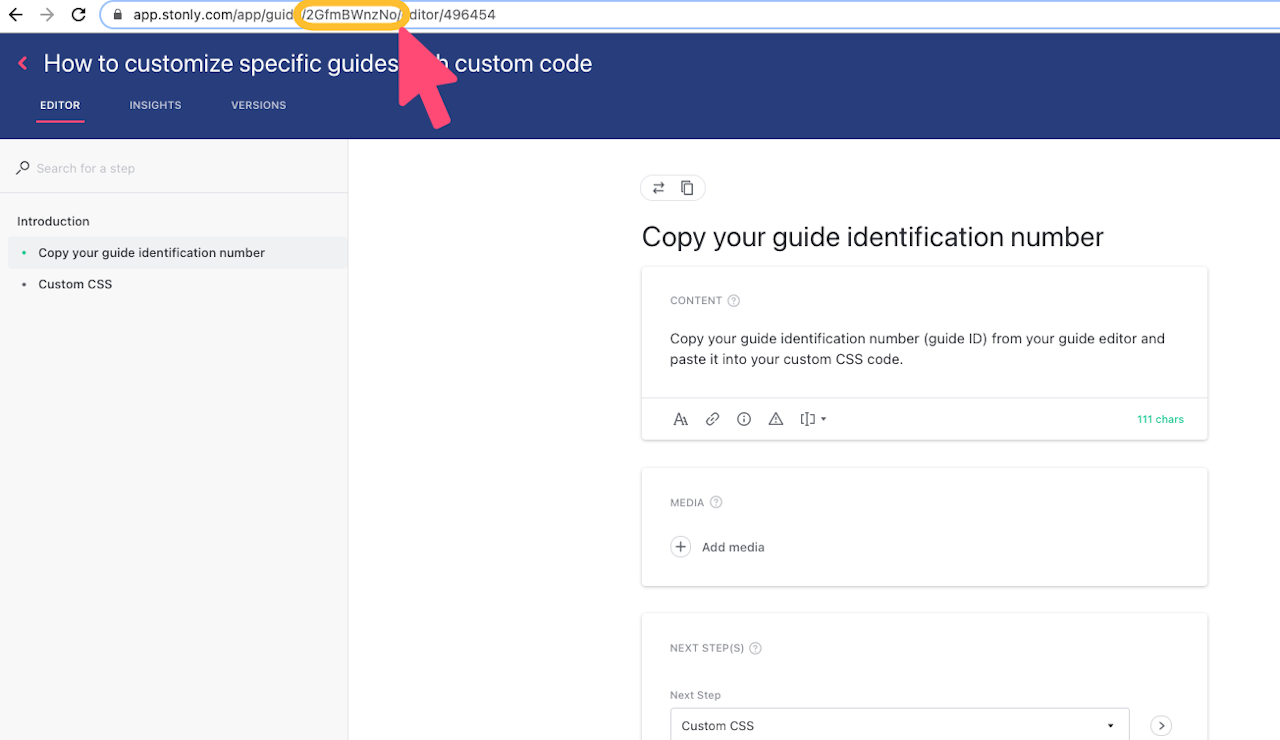Select the step reorder arrows icon
Screen dimensions: 1280x740
pos(658,187)
